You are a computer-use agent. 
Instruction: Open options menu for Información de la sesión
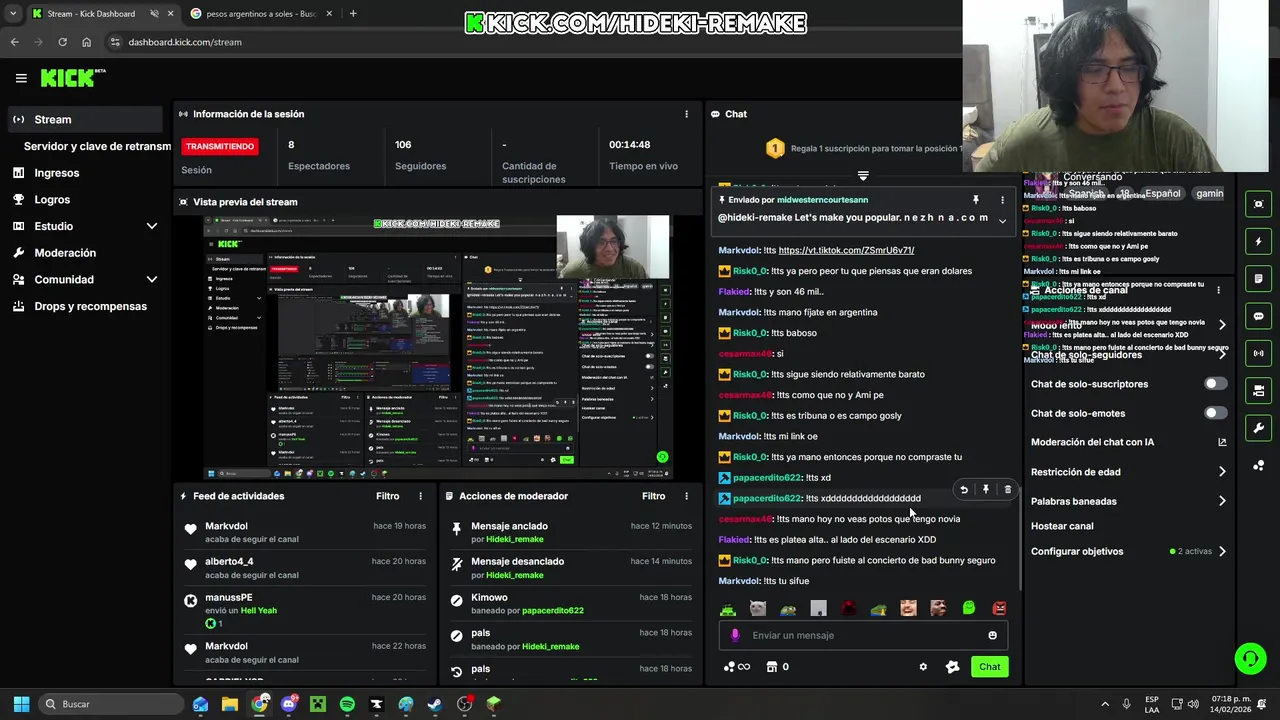[686, 114]
